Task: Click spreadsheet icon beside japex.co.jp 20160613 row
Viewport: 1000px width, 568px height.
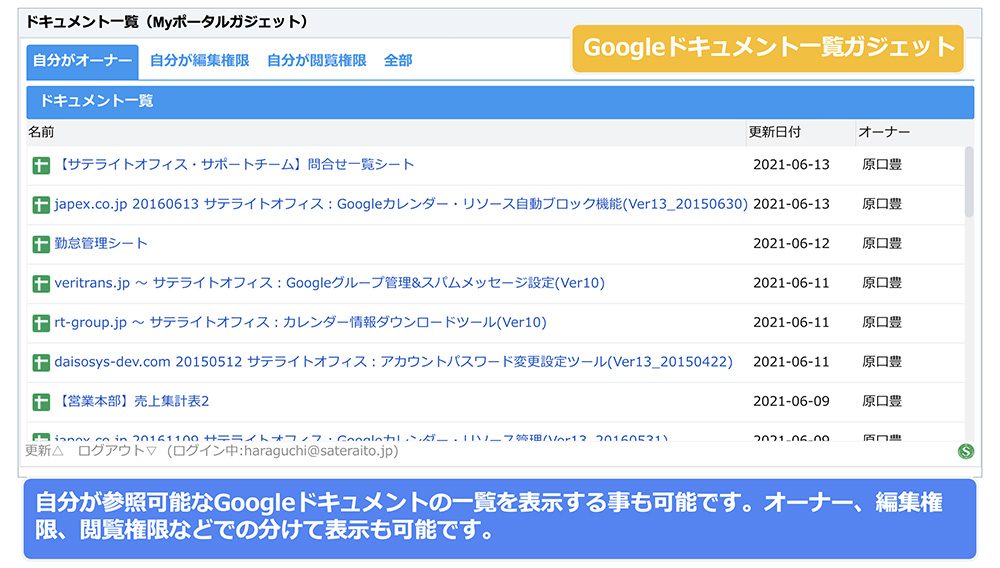Action: tap(41, 205)
